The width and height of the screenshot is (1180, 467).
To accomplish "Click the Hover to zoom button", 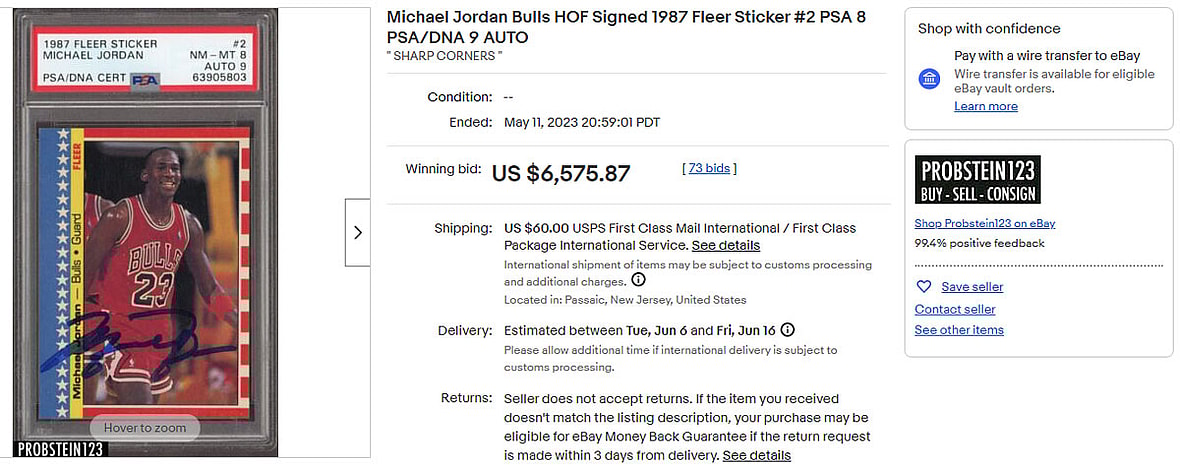I will point(143,427).
